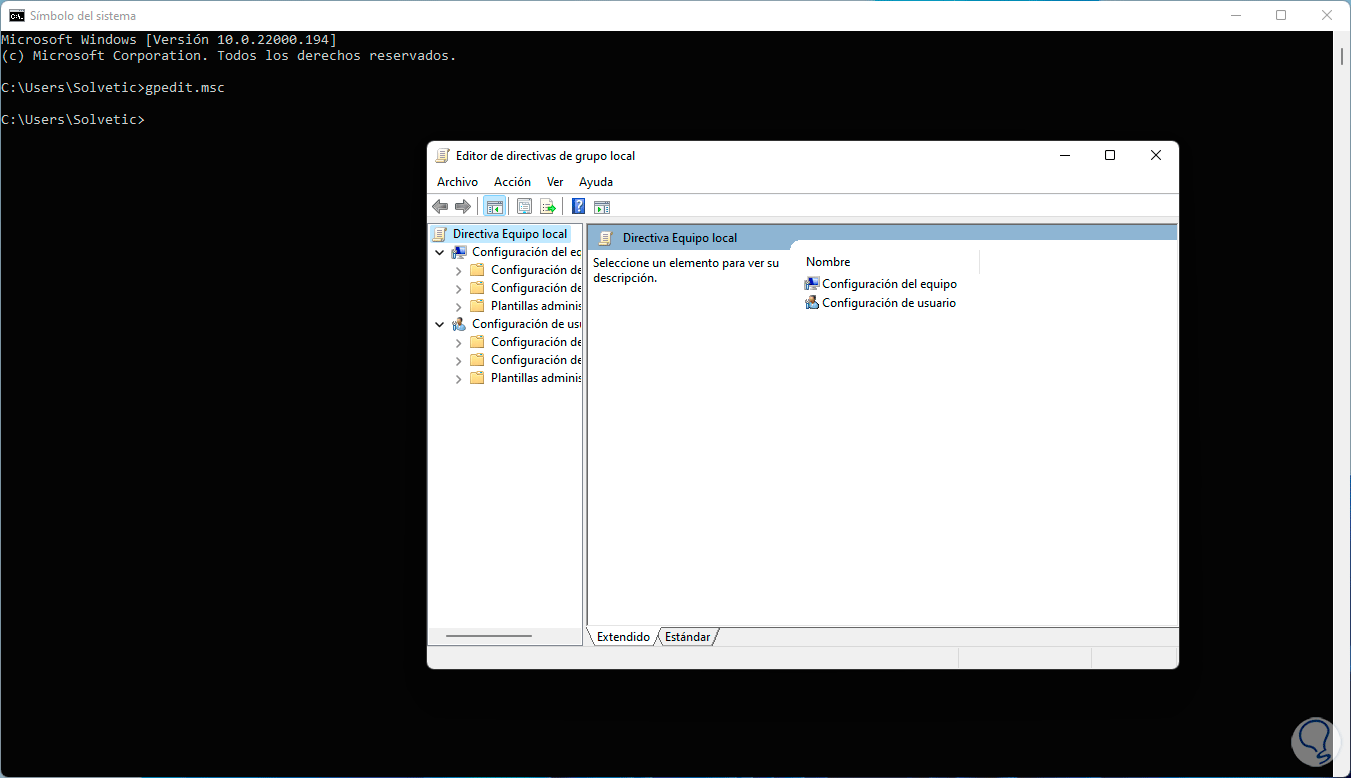The height and width of the screenshot is (778, 1351).
Task: Select Plantillas folder under Configuración del equipo
Action: tap(536, 306)
